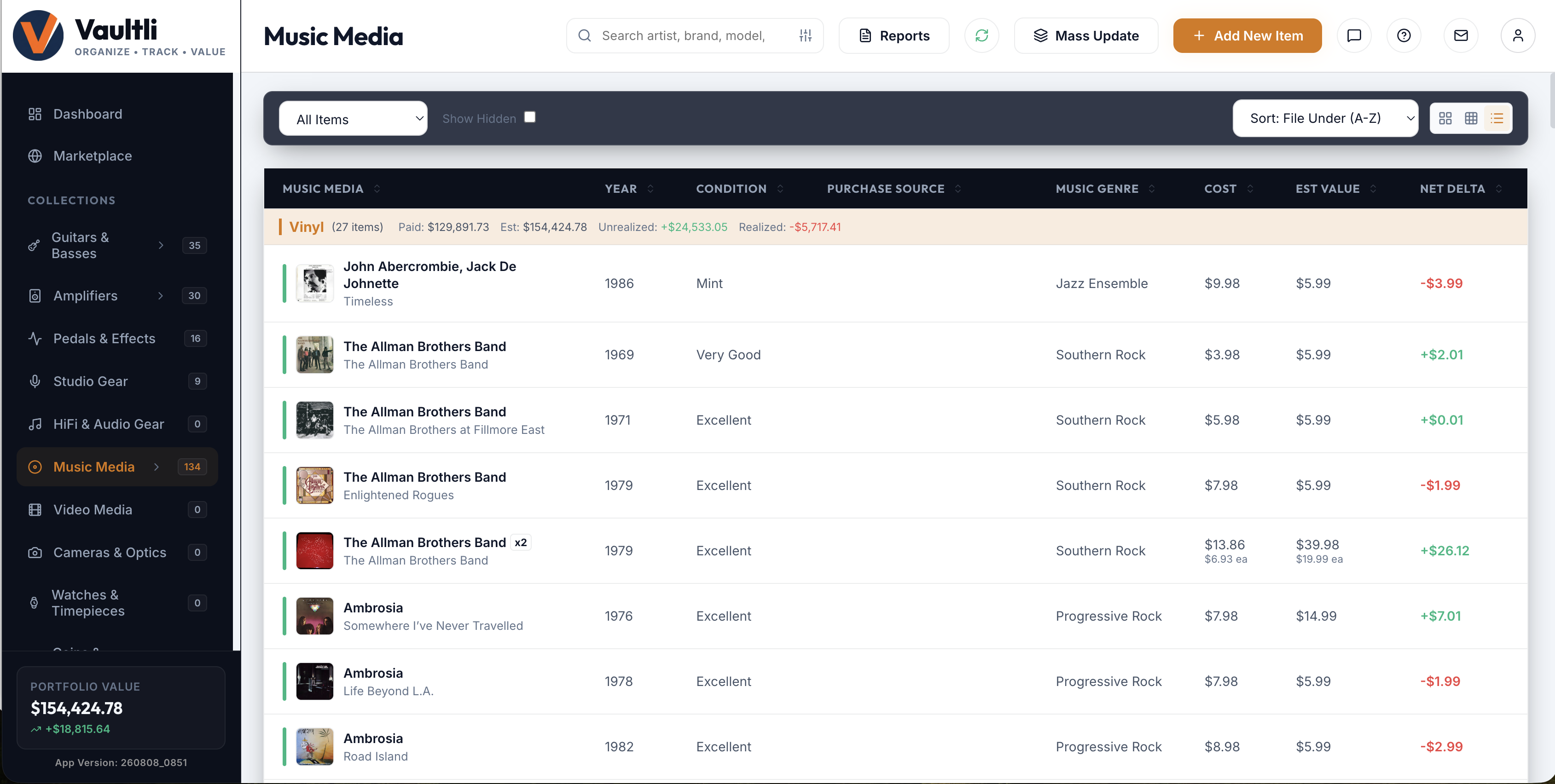
Task: Click the 134 Music Media count badge
Action: pos(192,467)
